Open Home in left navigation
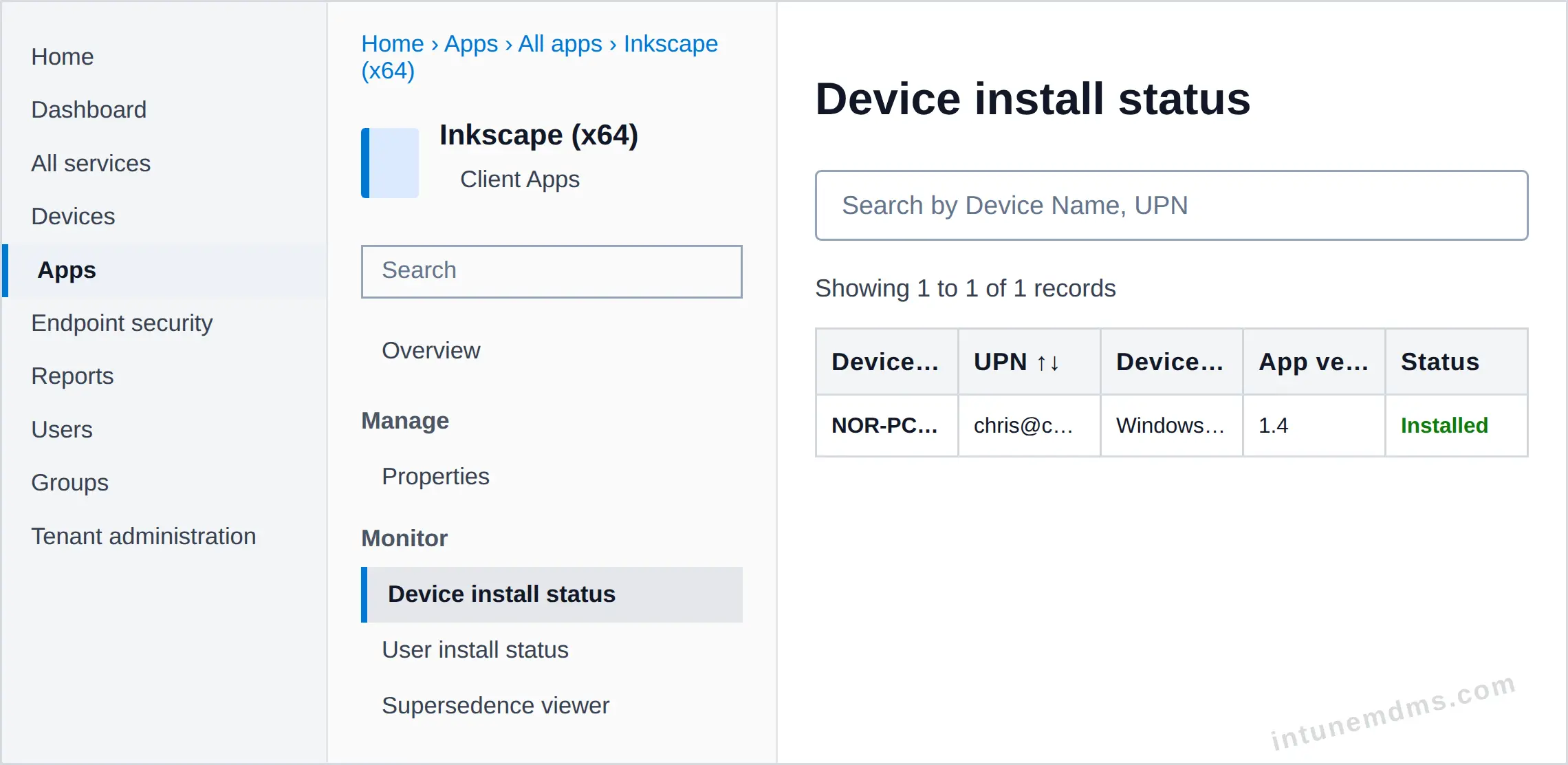The width and height of the screenshot is (1568, 765). click(63, 56)
